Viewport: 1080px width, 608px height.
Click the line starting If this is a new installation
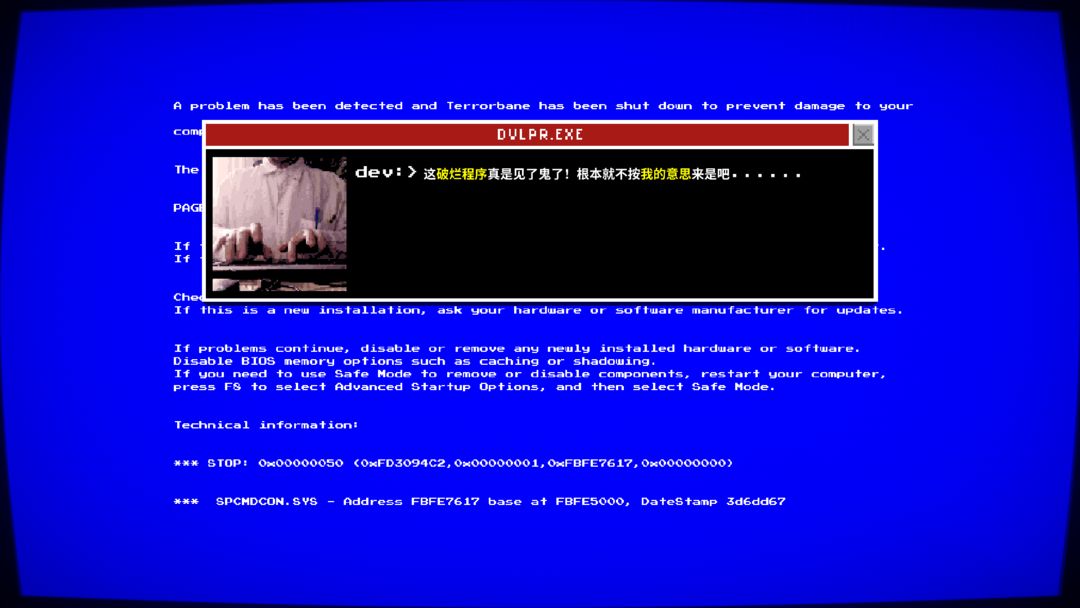click(x=538, y=311)
